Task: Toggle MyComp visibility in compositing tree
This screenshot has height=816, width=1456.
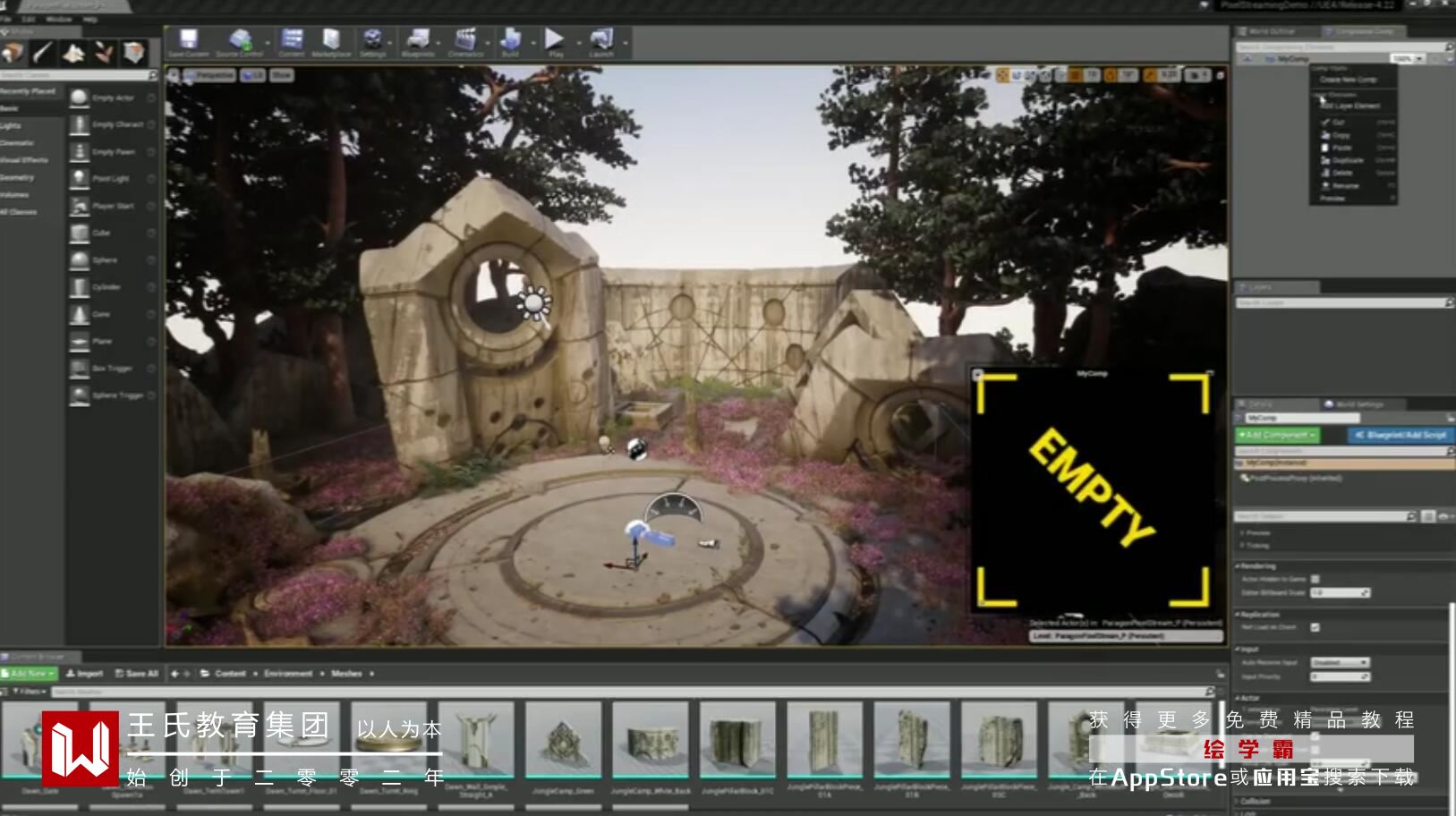Action: coord(1248,59)
